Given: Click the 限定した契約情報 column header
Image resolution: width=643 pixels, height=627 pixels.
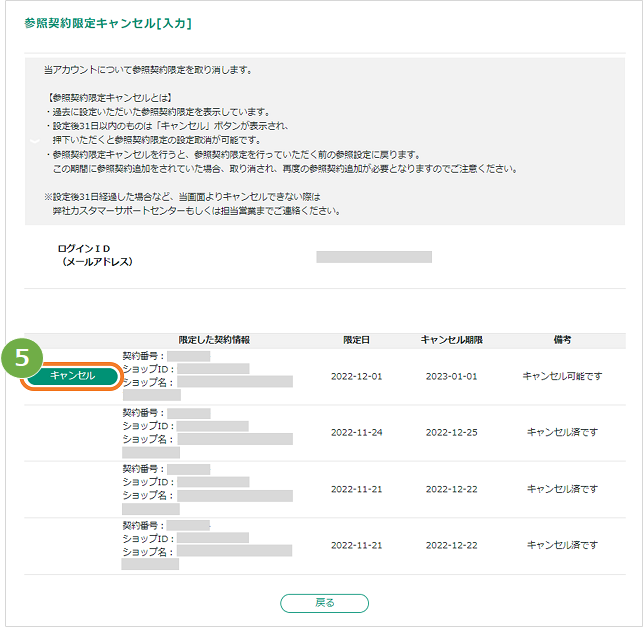Looking at the screenshot, I should (x=214, y=340).
